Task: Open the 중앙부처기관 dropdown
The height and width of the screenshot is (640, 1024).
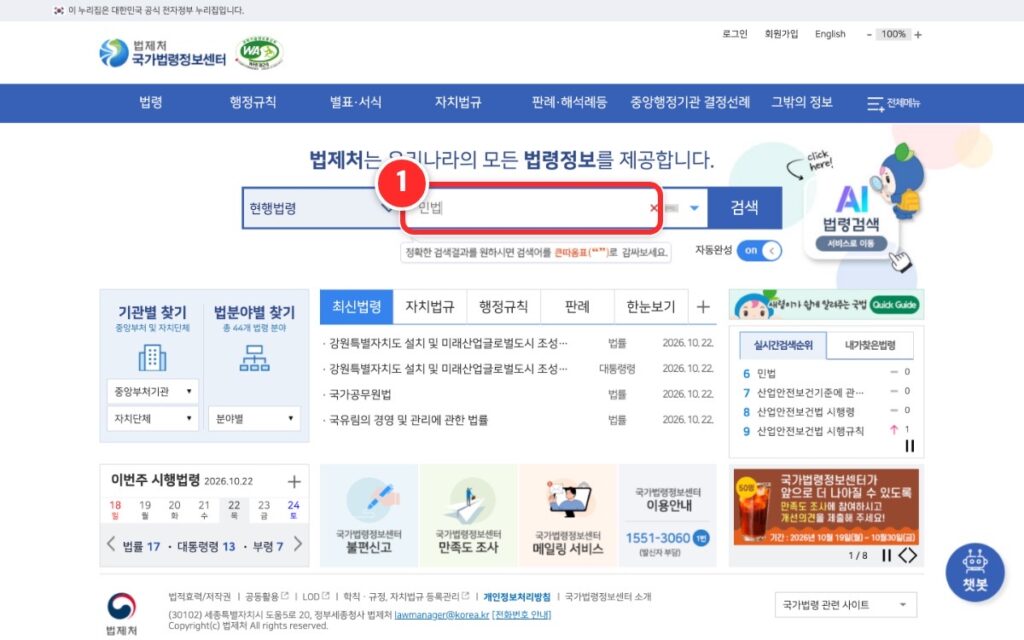Action: pos(153,391)
